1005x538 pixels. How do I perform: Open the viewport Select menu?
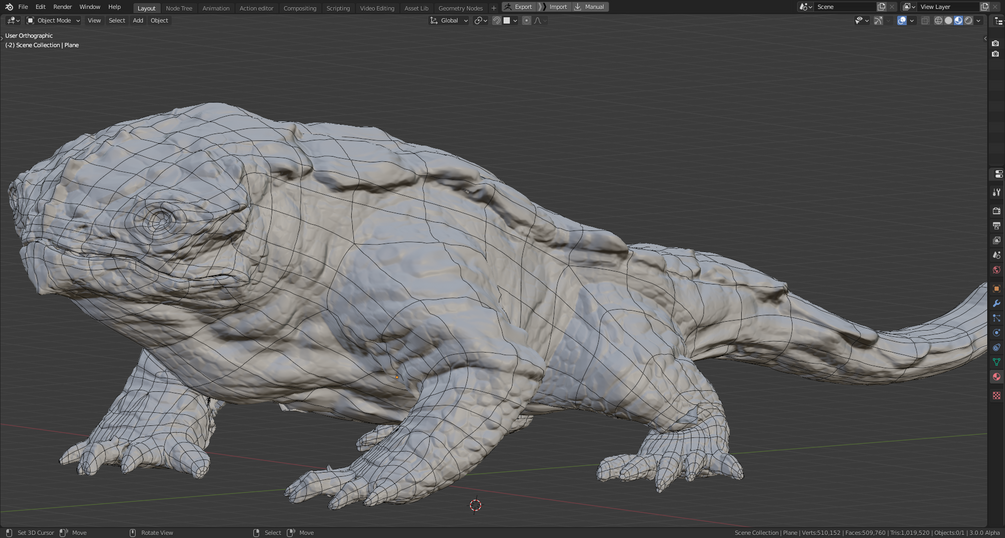tap(117, 21)
